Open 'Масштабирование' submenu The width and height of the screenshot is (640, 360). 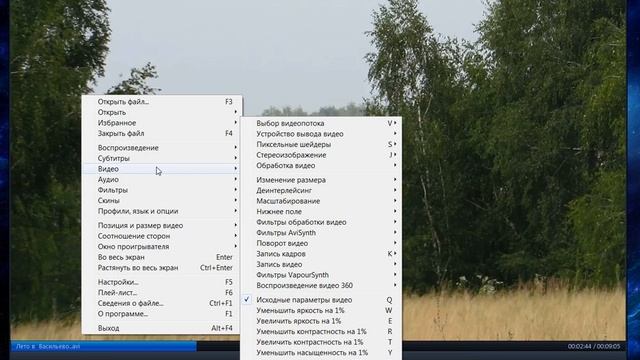pyautogui.click(x=321, y=201)
